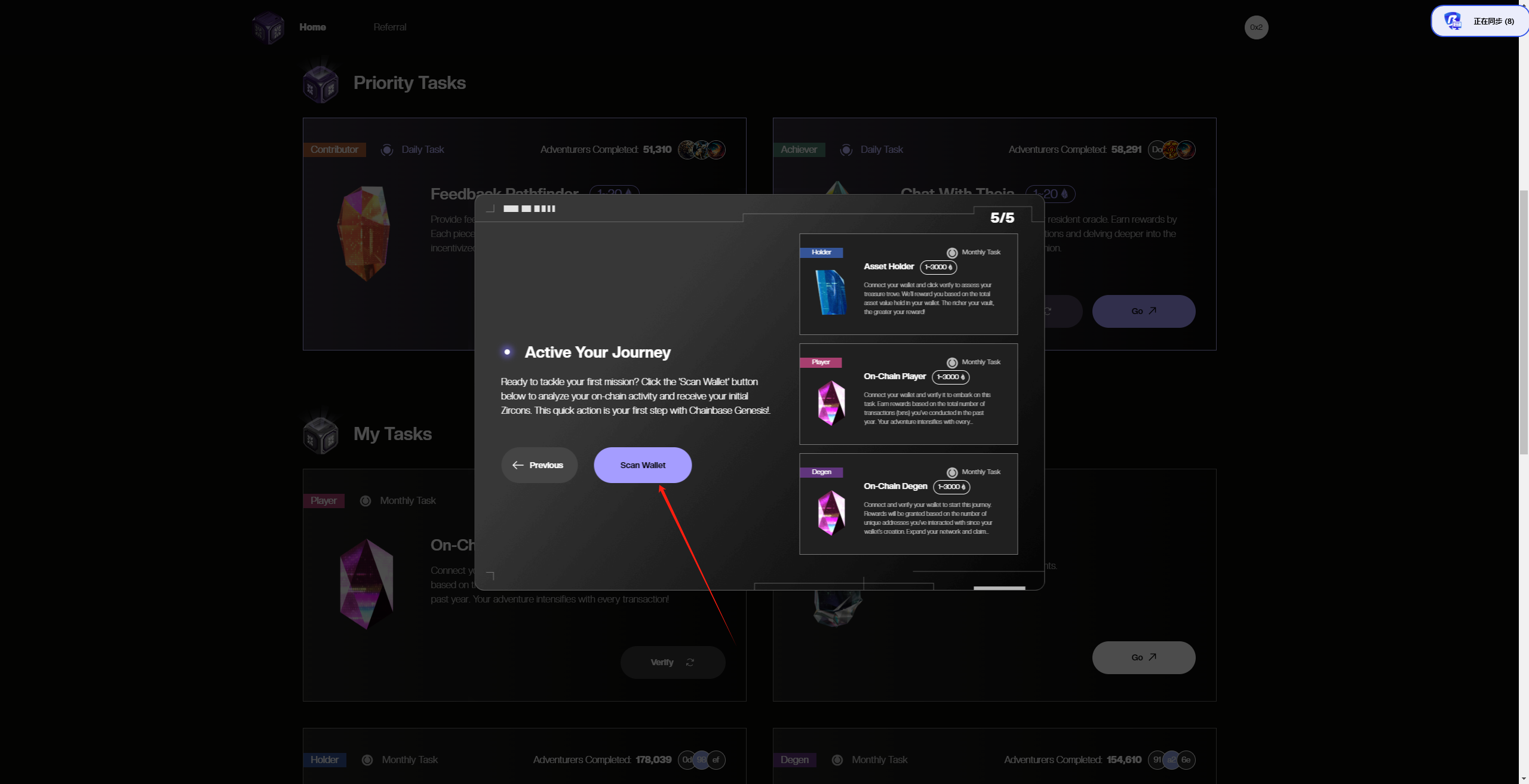Click the refresh icon beside Verify
Viewport: 1529px width, 784px height.
[x=690, y=662]
